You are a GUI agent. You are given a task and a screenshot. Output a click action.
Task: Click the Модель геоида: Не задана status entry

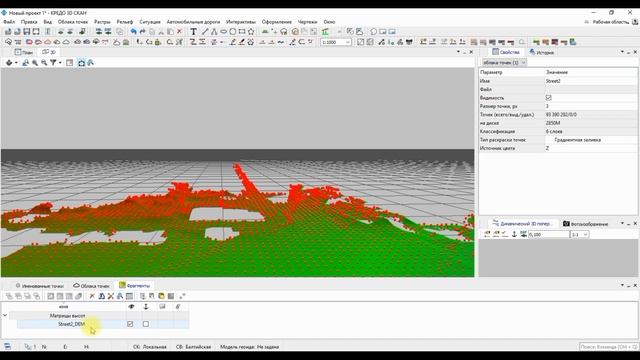[249, 347]
